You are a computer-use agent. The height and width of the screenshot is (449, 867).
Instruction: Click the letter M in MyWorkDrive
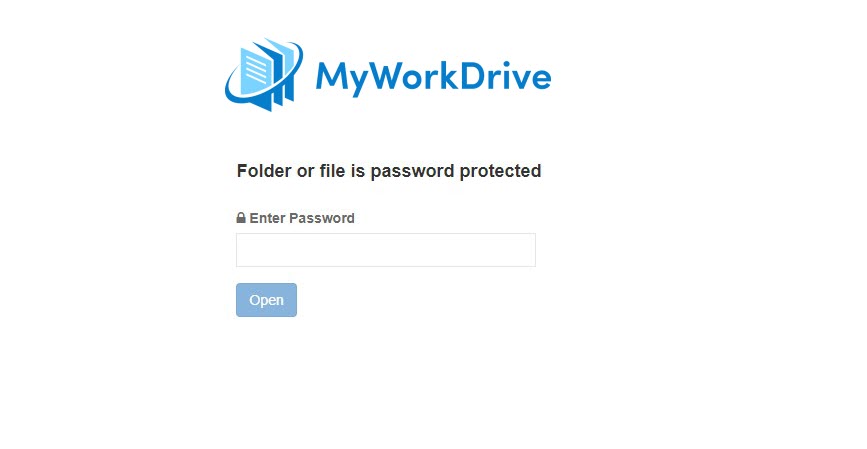(x=332, y=75)
